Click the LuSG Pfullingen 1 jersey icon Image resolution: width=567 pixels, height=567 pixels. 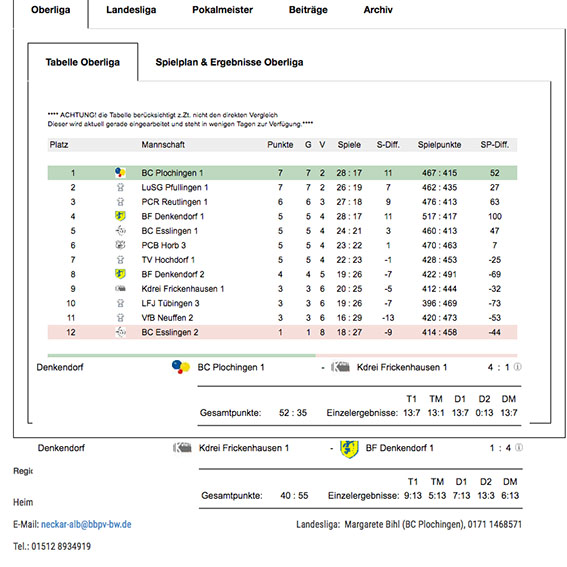pos(120,187)
